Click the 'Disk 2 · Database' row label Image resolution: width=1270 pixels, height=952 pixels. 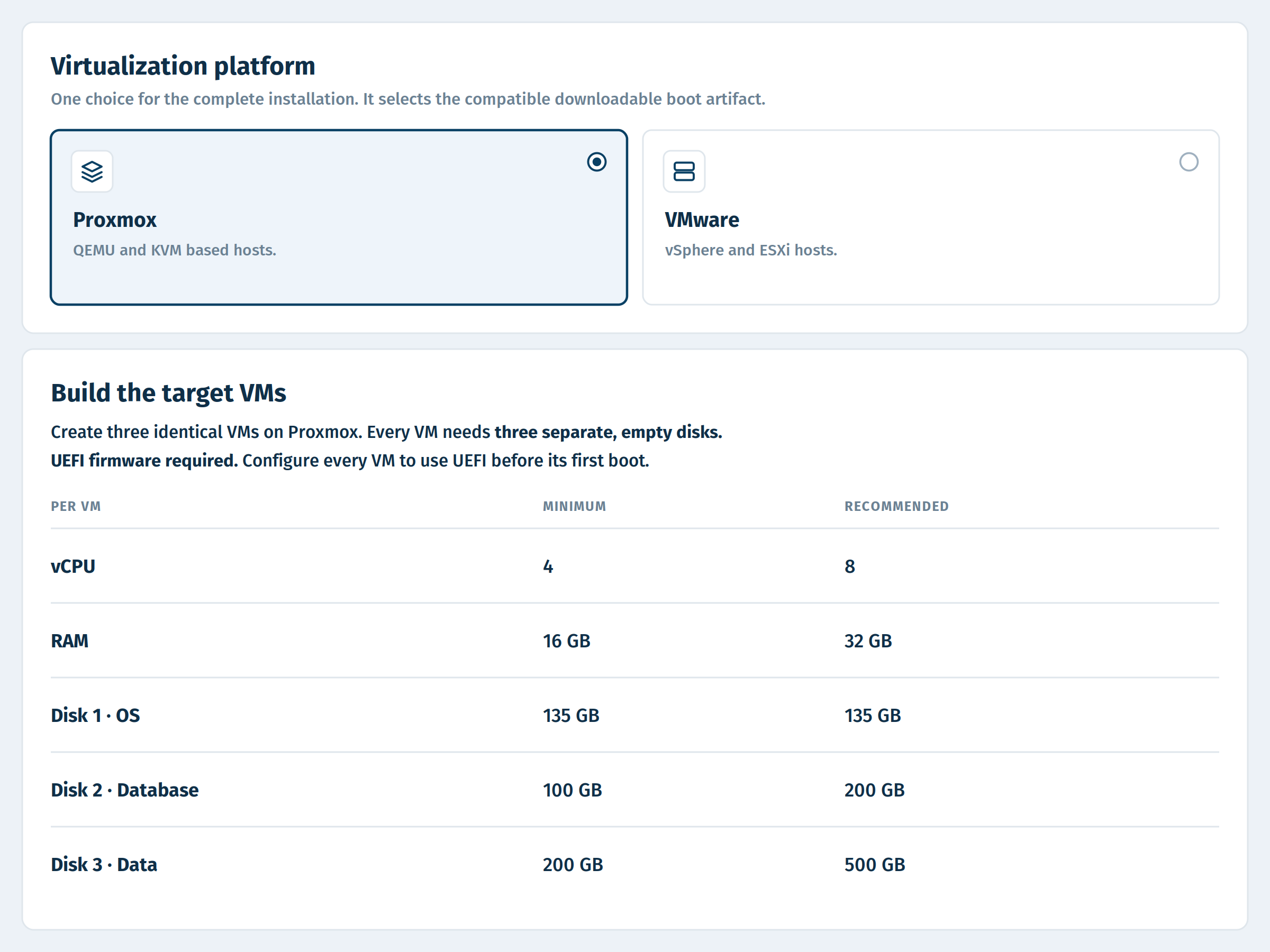click(124, 790)
